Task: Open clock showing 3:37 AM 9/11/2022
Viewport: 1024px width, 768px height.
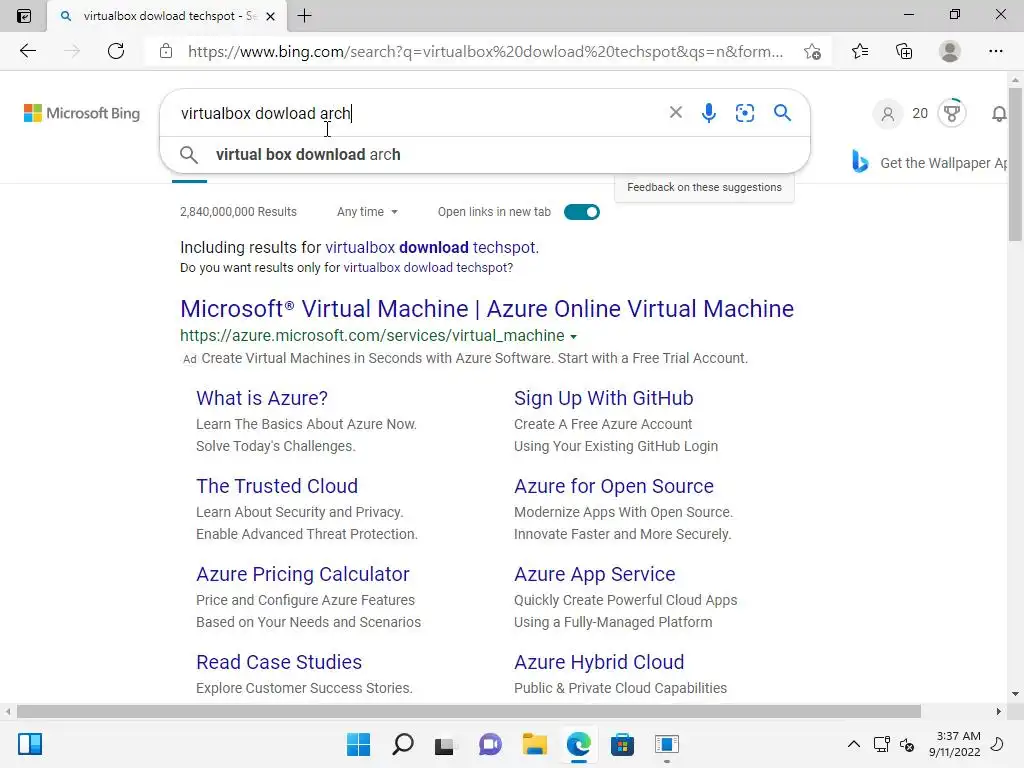Action: point(954,744)
